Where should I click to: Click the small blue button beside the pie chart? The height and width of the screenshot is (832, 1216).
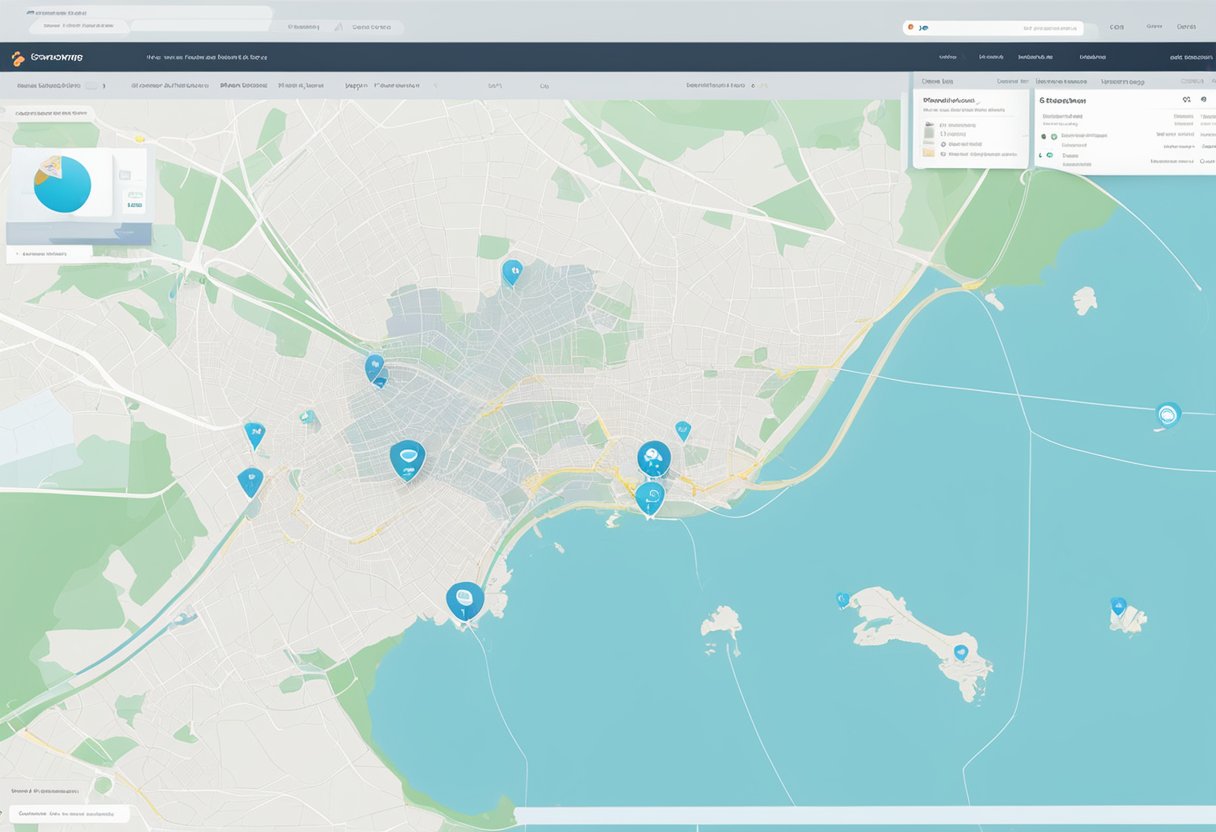pos(133,203)
